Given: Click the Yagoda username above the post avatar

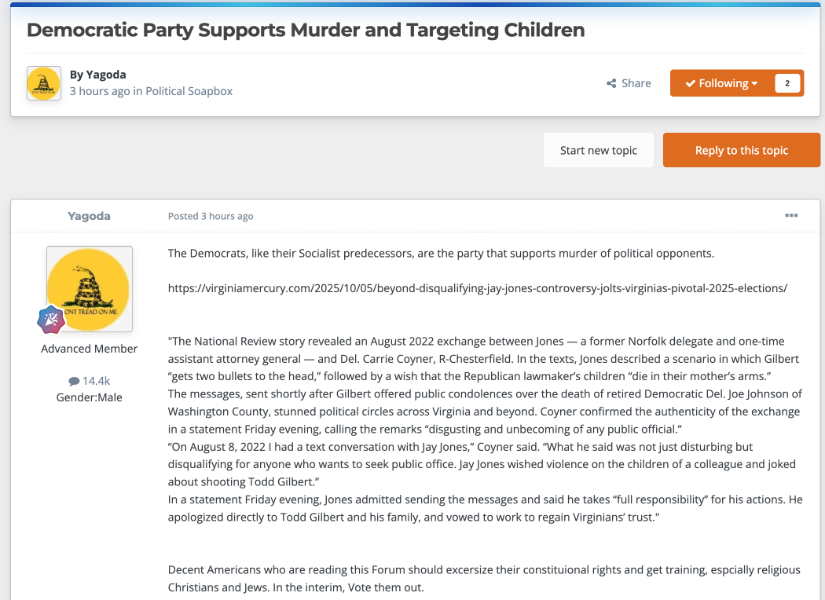Looking at the screenshot, I should pyautogui.click(x=89, y=216).
